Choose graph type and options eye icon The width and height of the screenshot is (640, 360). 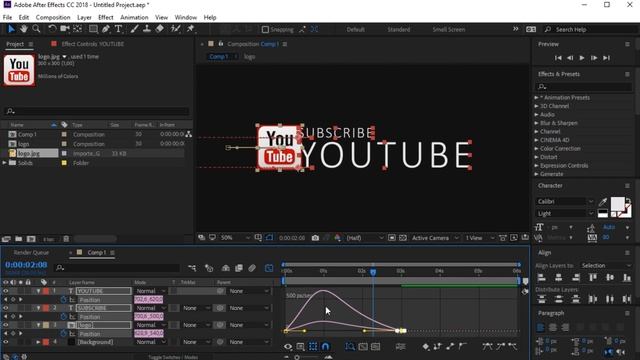point(288,347)
